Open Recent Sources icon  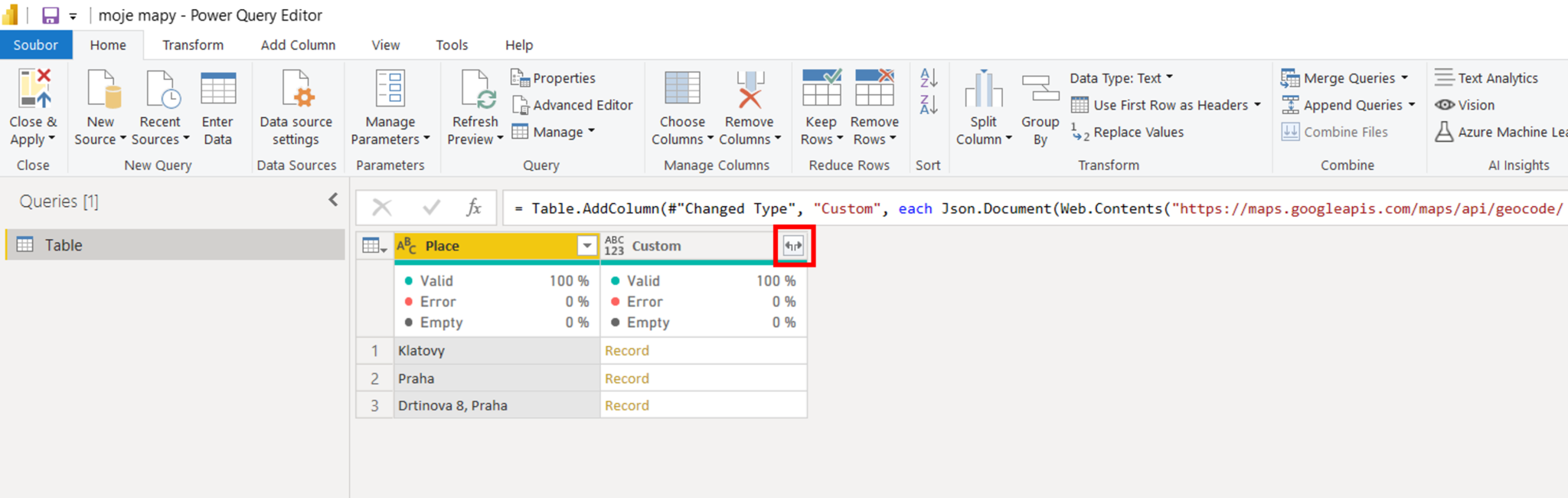[x=162, y=88]
